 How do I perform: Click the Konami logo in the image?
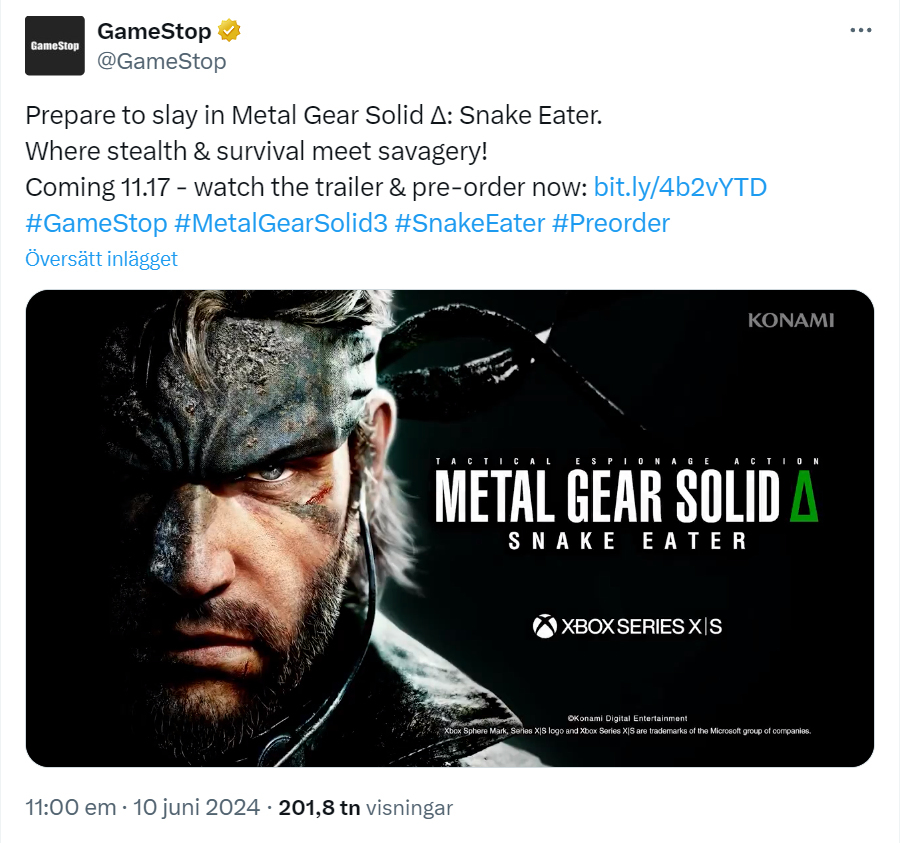791,320
